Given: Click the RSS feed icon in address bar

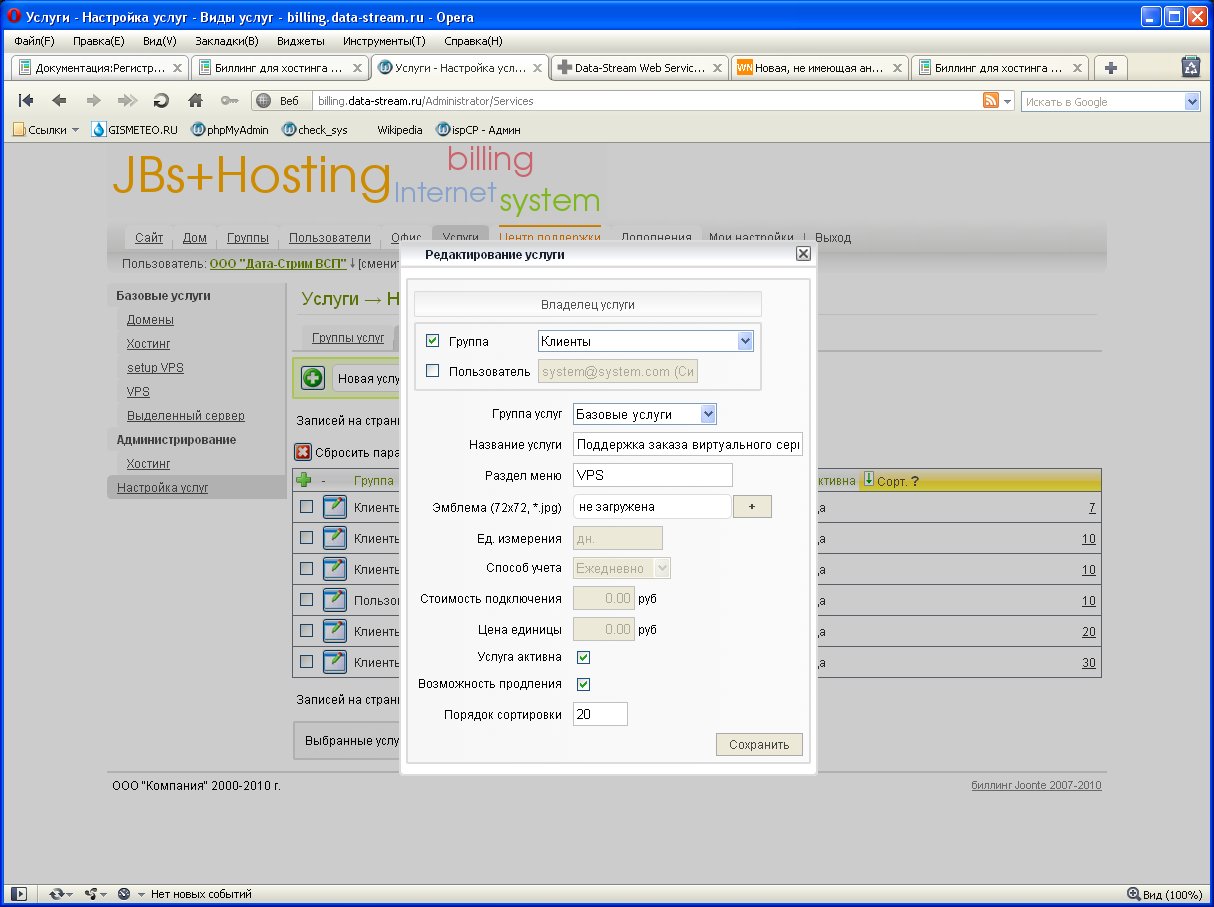Looking at the screenshot, I should click(991, 101).
